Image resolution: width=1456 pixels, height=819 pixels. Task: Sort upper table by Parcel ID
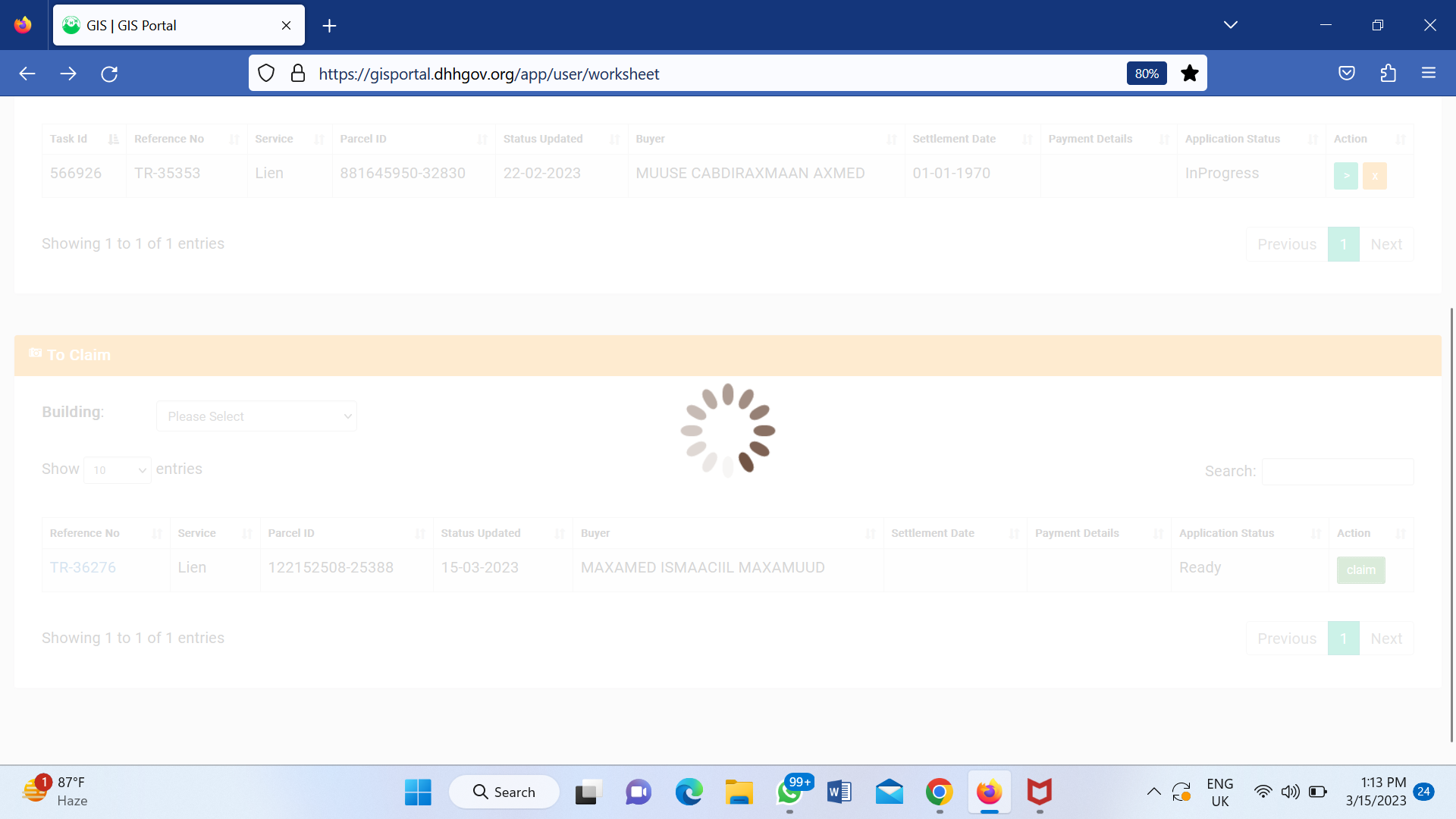414,139
